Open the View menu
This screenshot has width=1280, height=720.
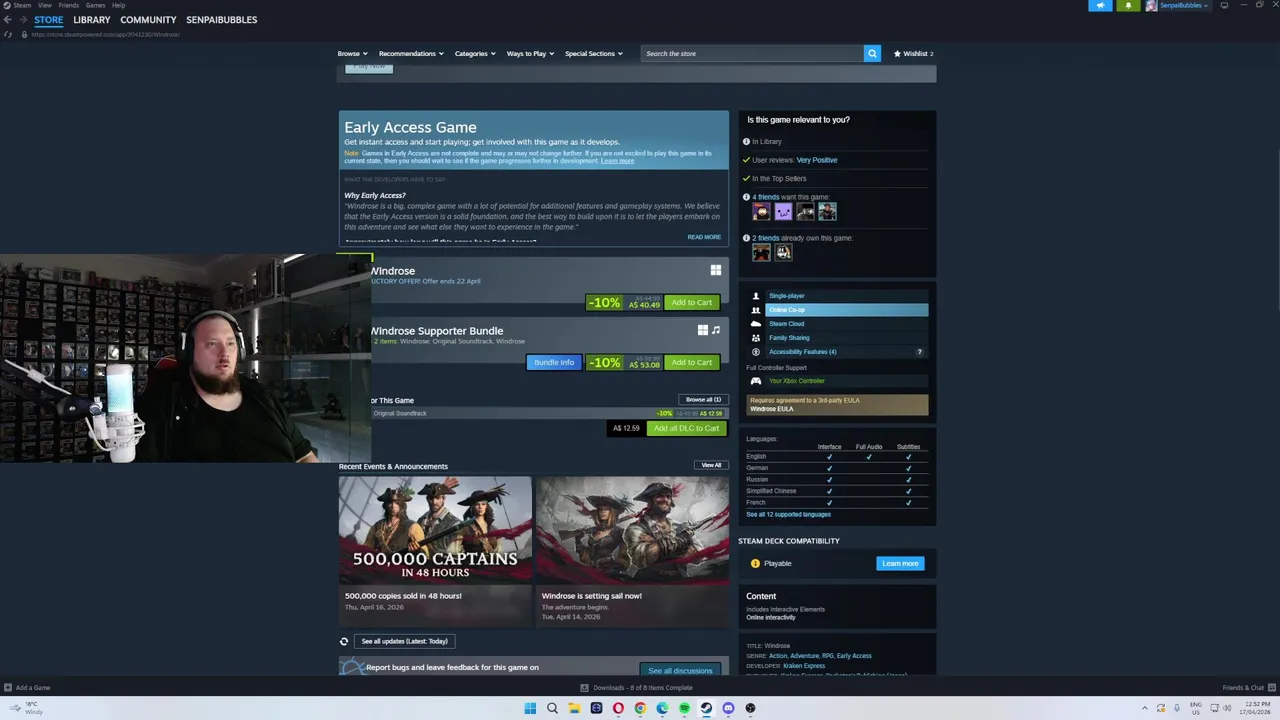(45, 5)
